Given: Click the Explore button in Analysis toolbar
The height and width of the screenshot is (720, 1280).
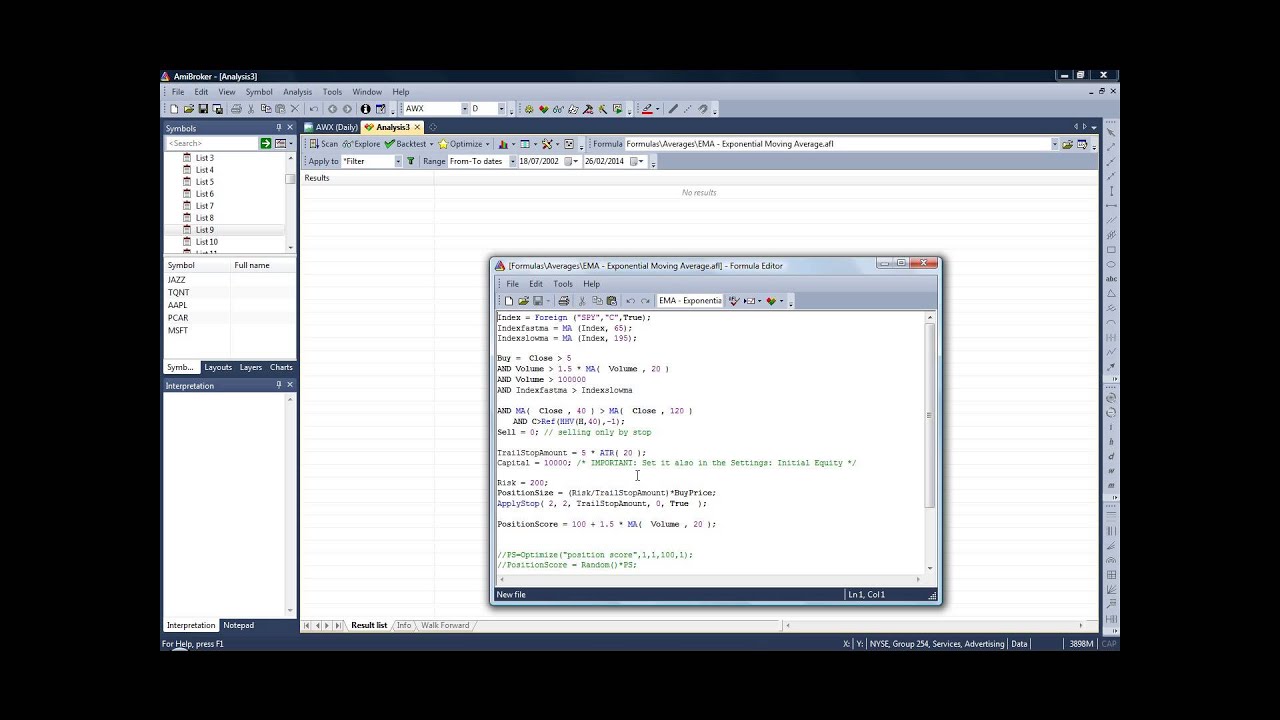Looking at the screenshot, I should (361, 144).
